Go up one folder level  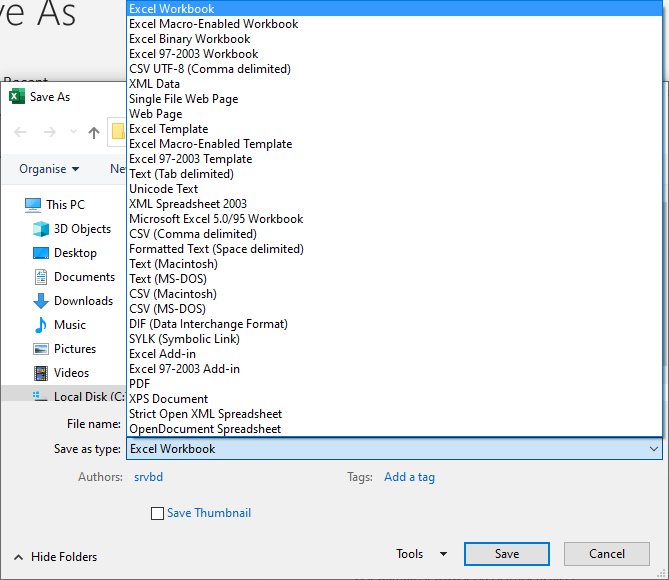click(94, 132)
